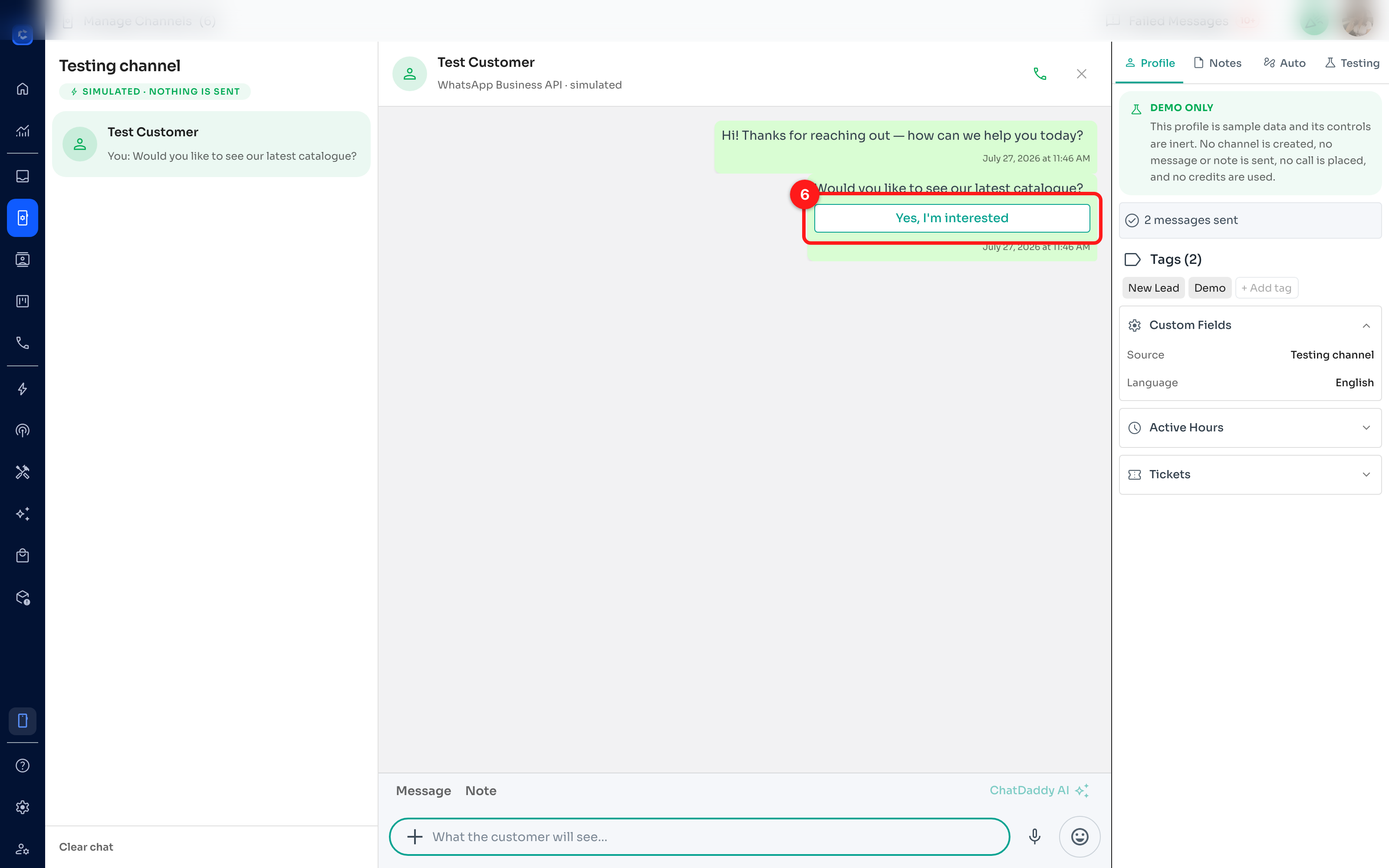Viewport: 1389px width, 868px height.
Task: Click the Source value Testing channel
Action: click(x=1332, y=355)
